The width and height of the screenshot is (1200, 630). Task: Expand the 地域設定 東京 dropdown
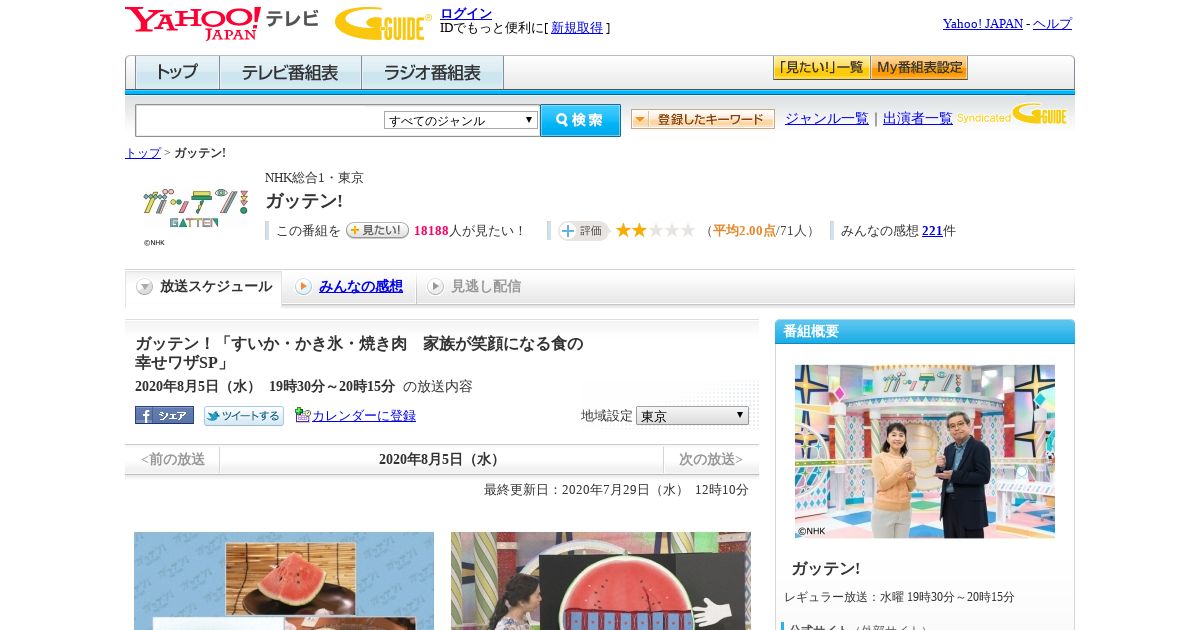point(692,415)
